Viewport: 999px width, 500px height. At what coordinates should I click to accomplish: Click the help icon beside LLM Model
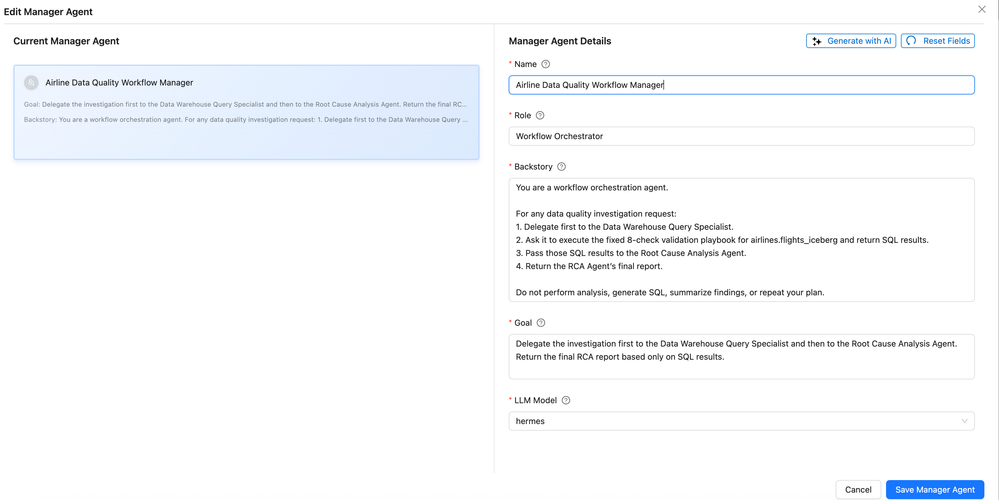[x=566, y=401]
